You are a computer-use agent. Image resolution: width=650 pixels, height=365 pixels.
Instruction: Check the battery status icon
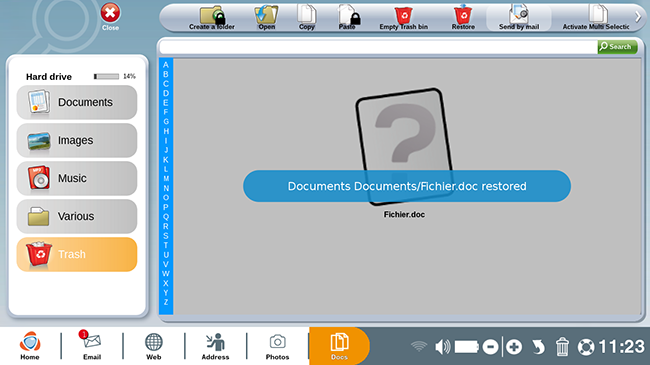[x=467, y=347]
